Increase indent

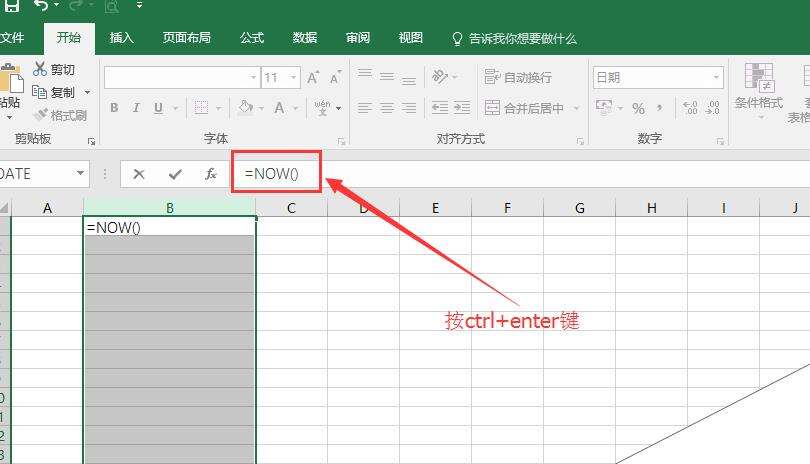462,107
